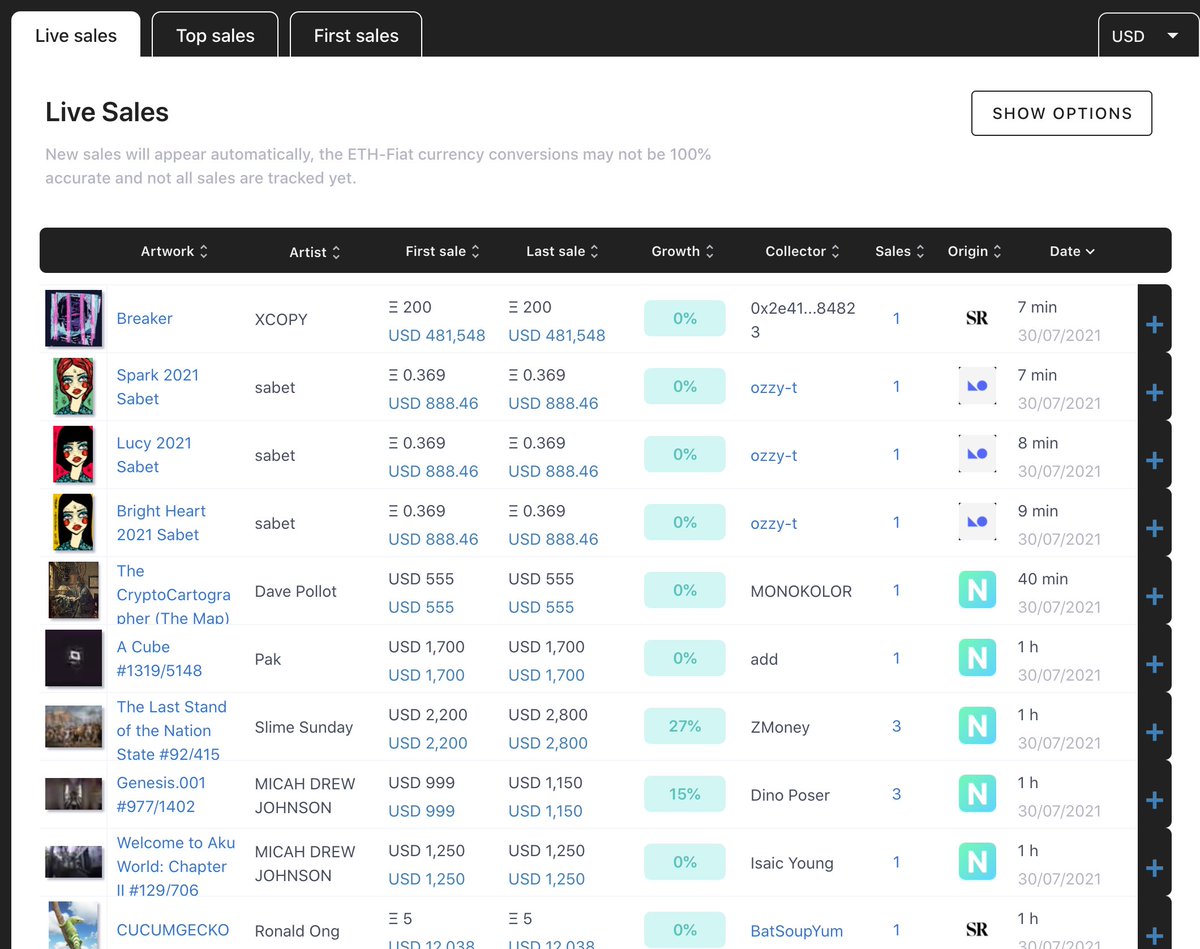Click the 15% growth badge
1200x949 pixels.
point(685,794)
